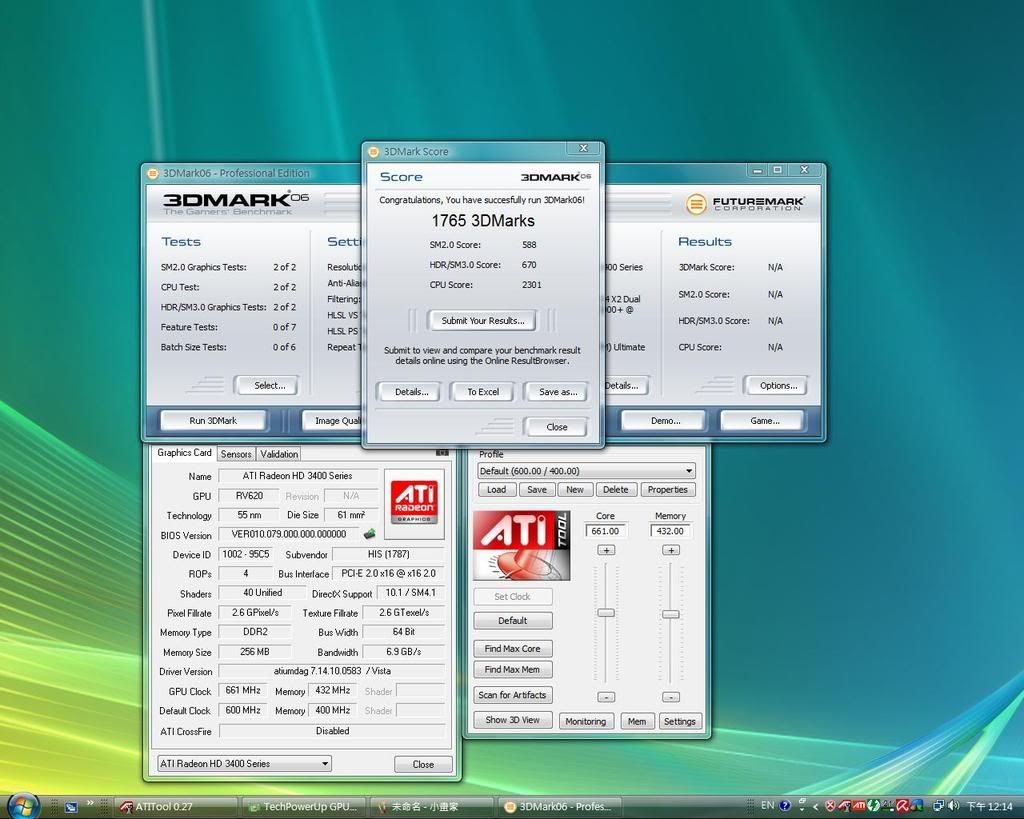Click the Close button in GPU-Z
The height and width of the screenshot is (819, 1024).
click(423, 764)
